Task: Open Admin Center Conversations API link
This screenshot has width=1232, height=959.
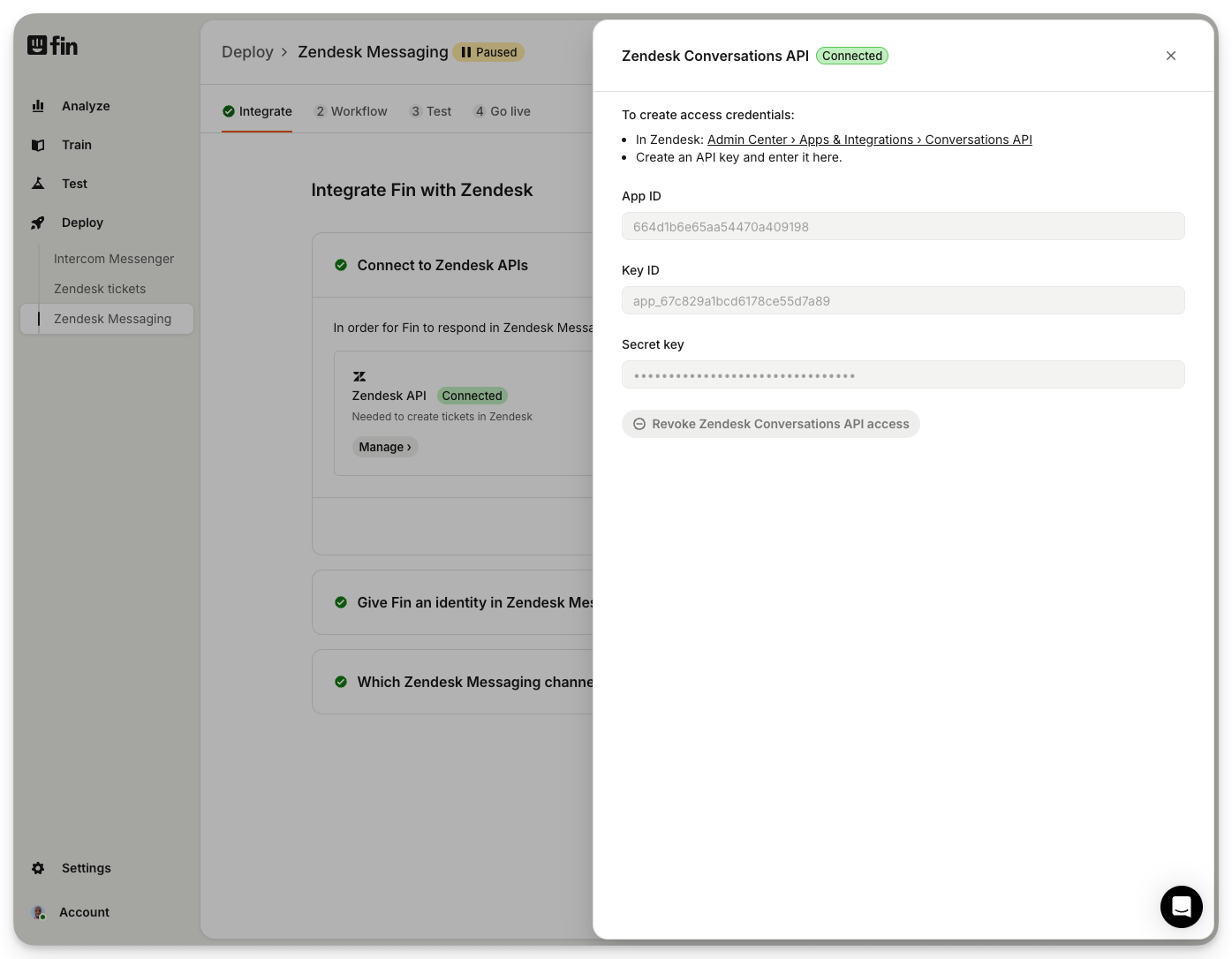Action: [x=869, y=140]
